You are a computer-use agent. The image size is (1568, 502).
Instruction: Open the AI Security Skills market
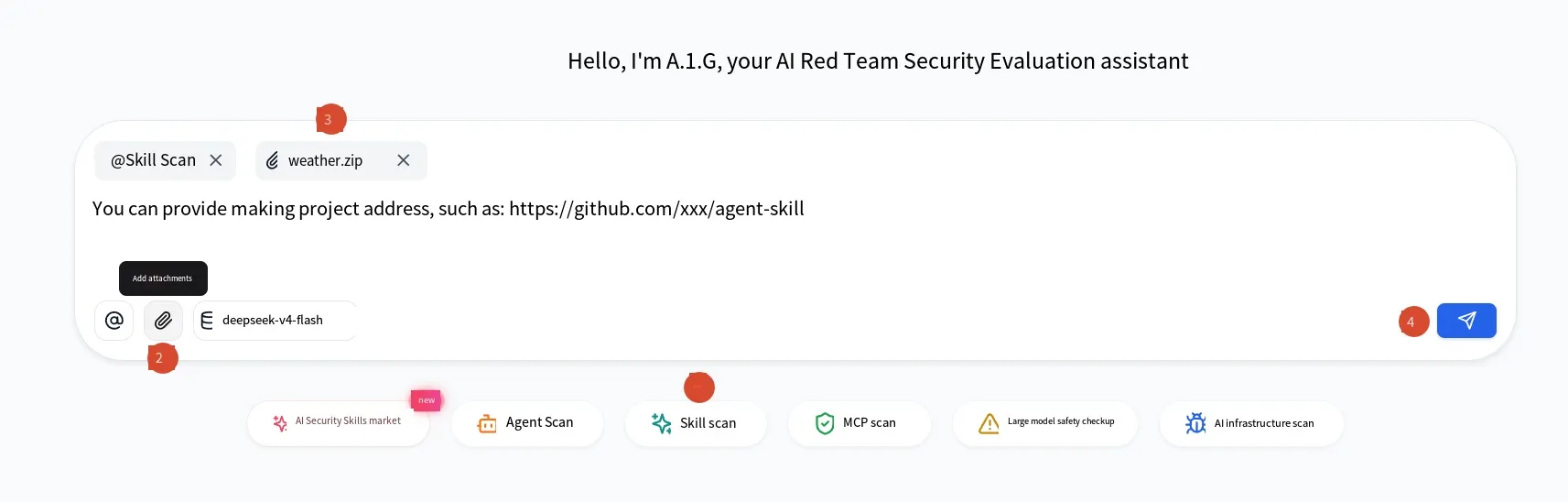coord(338,423)
